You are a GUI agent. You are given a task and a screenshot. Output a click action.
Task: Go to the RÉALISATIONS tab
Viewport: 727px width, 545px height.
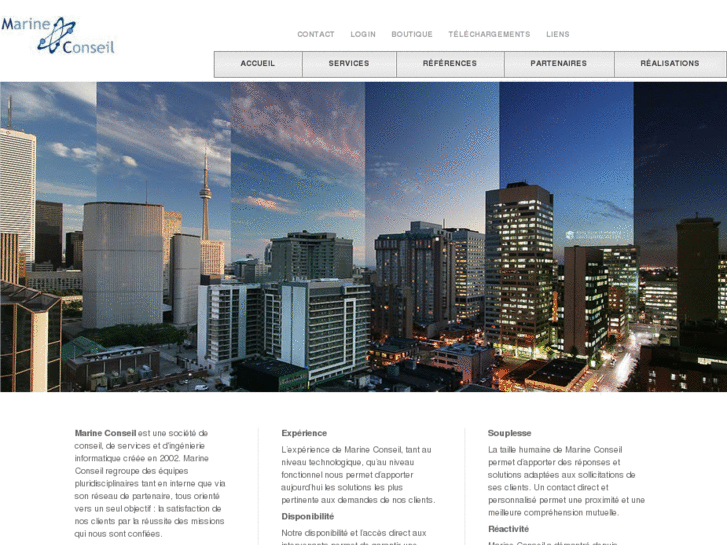(670, 64)
